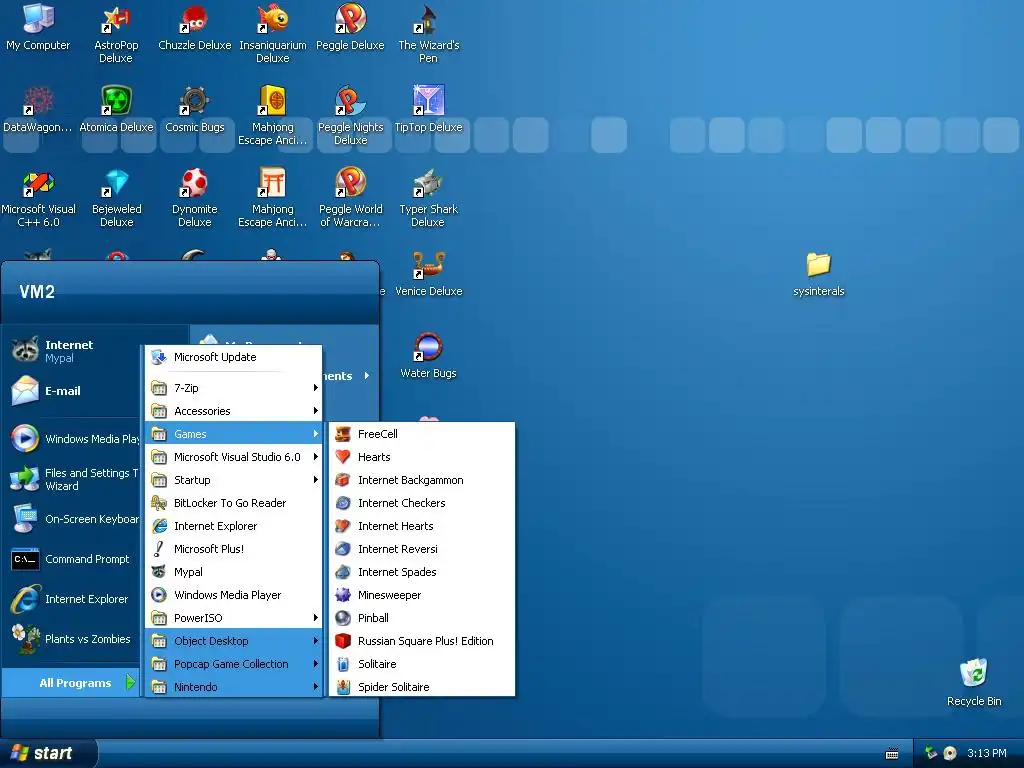Open Internet Reversi game
This screenshot has height=768, width=1024.
[x=422, y=549]
